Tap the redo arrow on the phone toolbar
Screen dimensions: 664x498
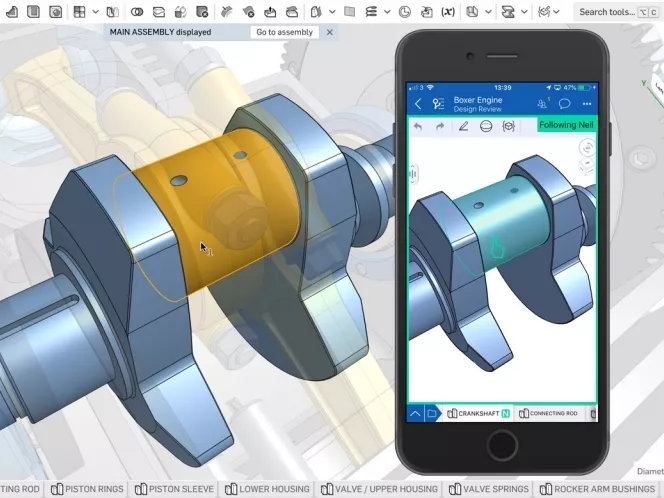pyautogui.click(x=440, y=126)
